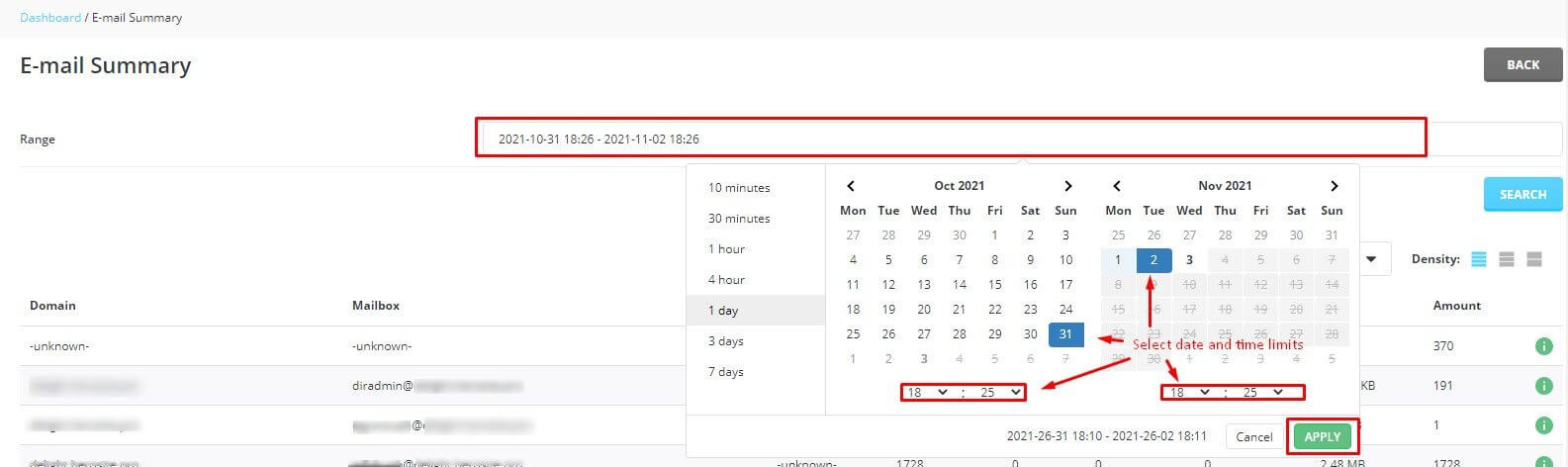Open info icon for amount 1 row
Viewport: 1568px width, 467px height.
click(x=1543, y=425)
